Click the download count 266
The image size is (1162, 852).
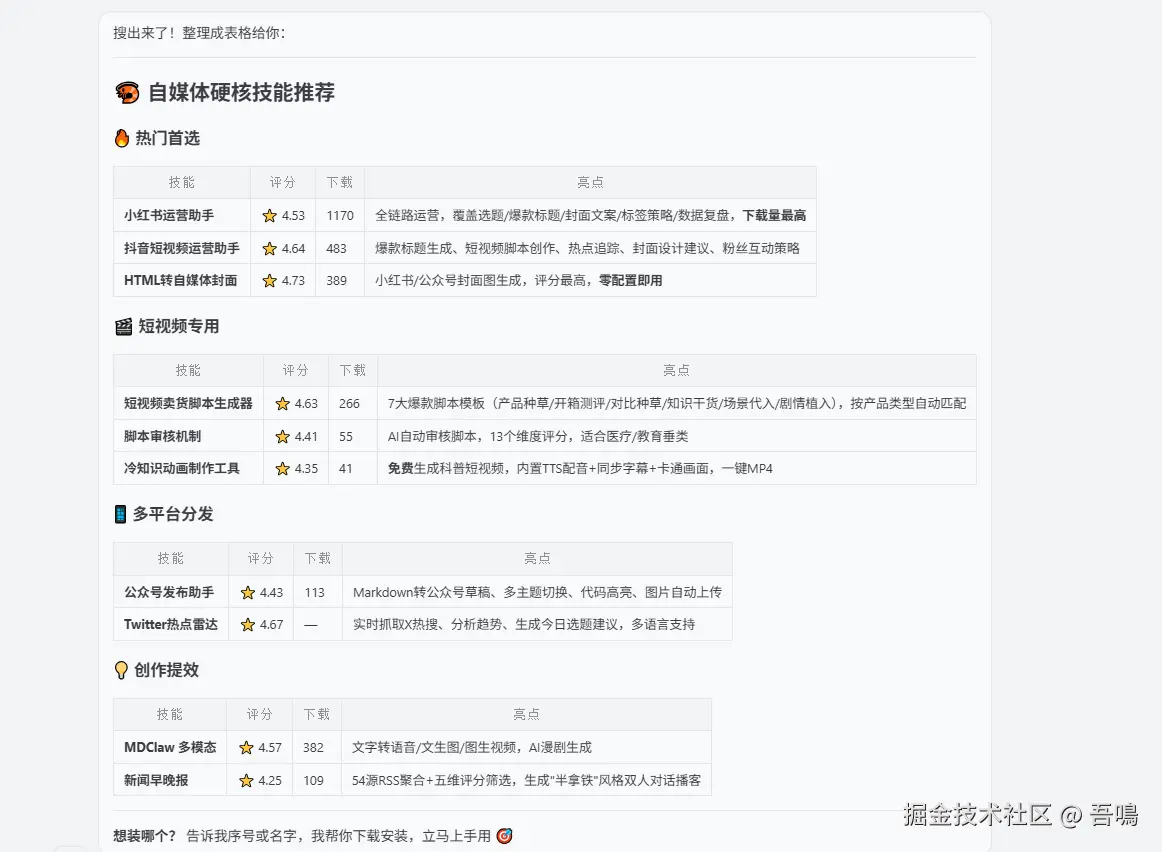(x=349, y=404)
